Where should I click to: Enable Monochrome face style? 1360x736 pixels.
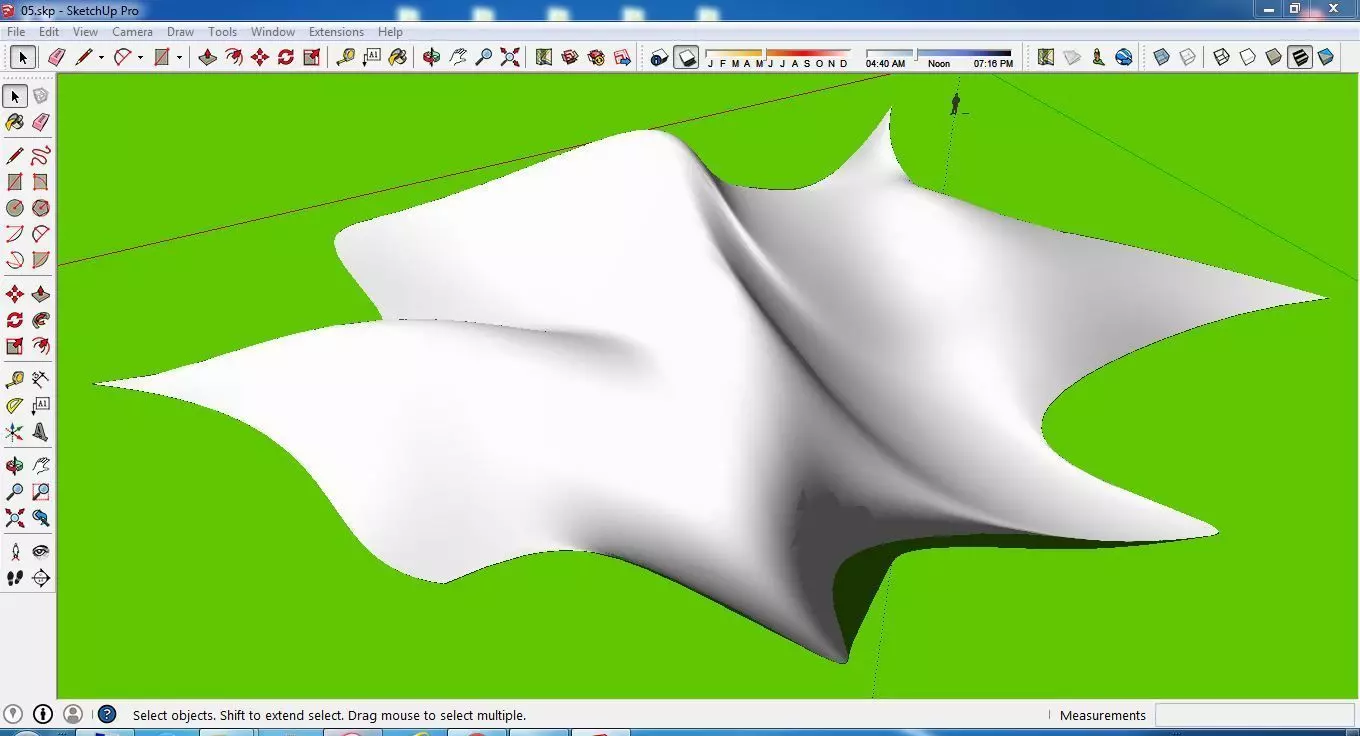pos(1326,57)
